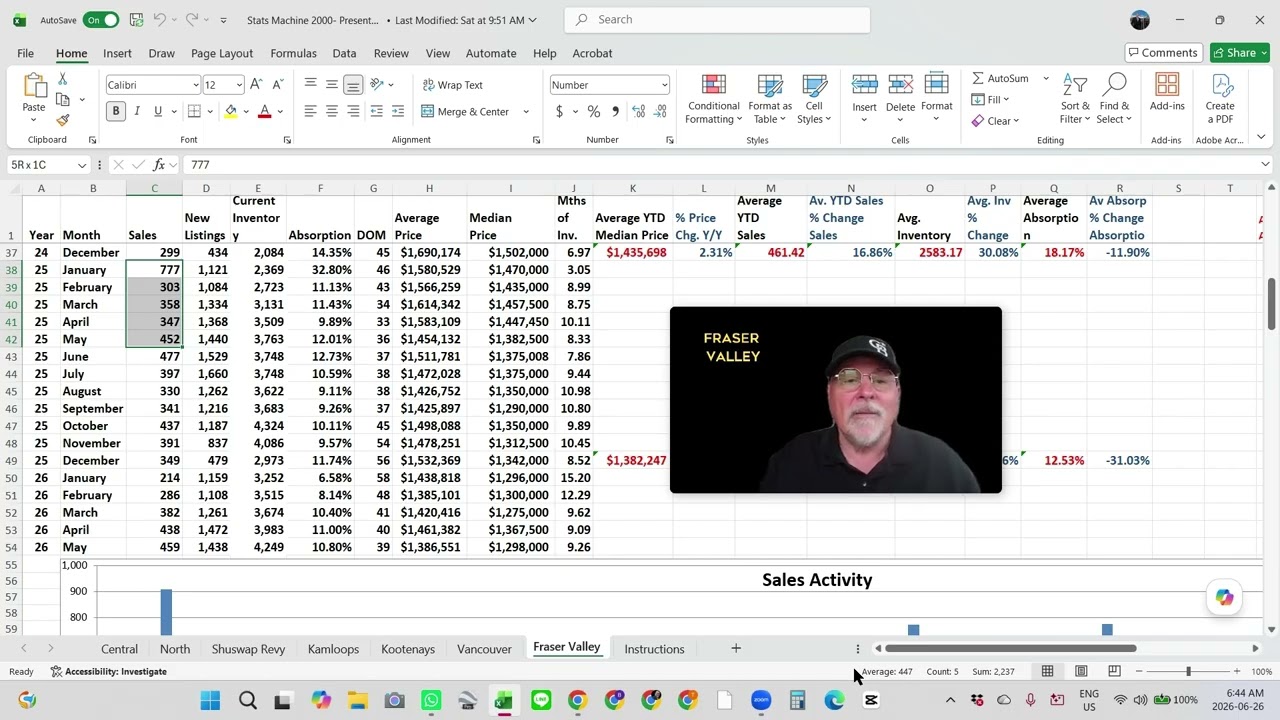
Task: Click the Search box in title bar
Action: pos(717,20)
